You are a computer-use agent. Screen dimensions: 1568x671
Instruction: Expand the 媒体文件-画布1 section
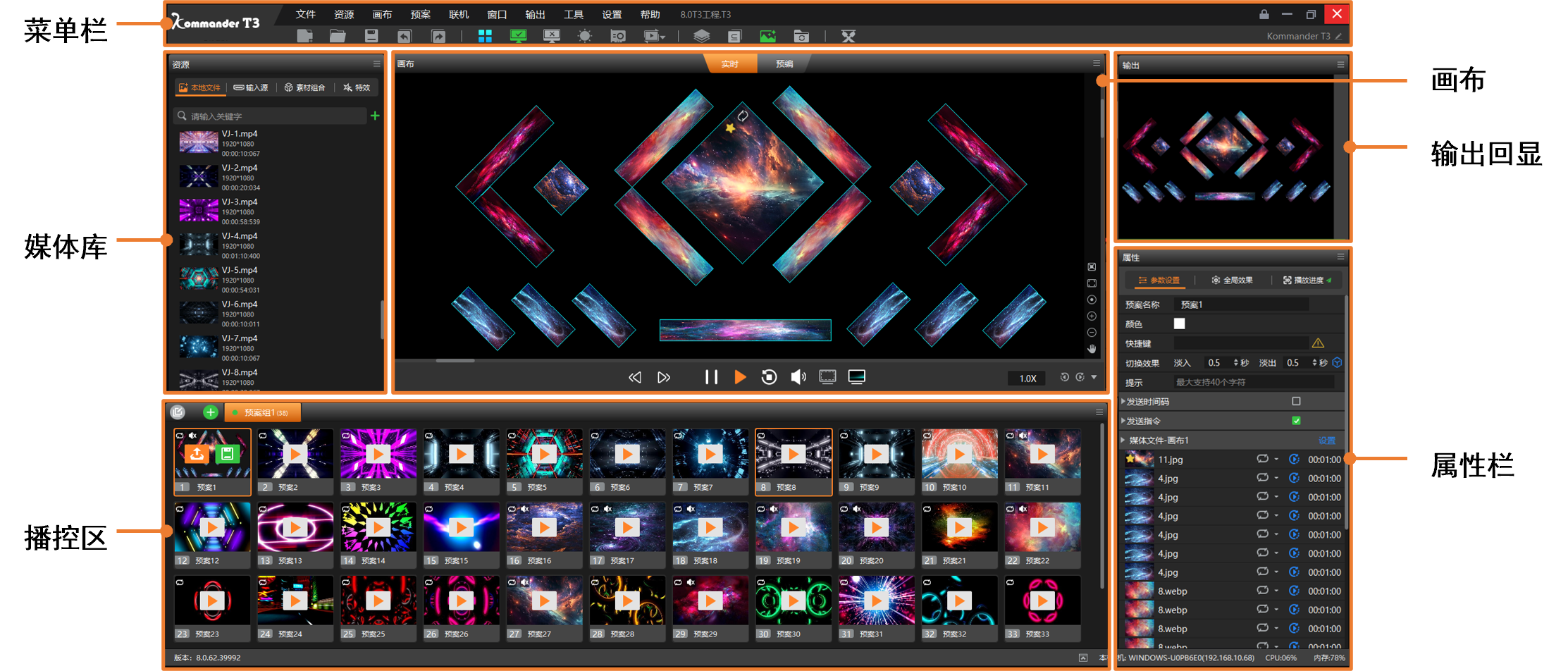tap(1123, 441)
